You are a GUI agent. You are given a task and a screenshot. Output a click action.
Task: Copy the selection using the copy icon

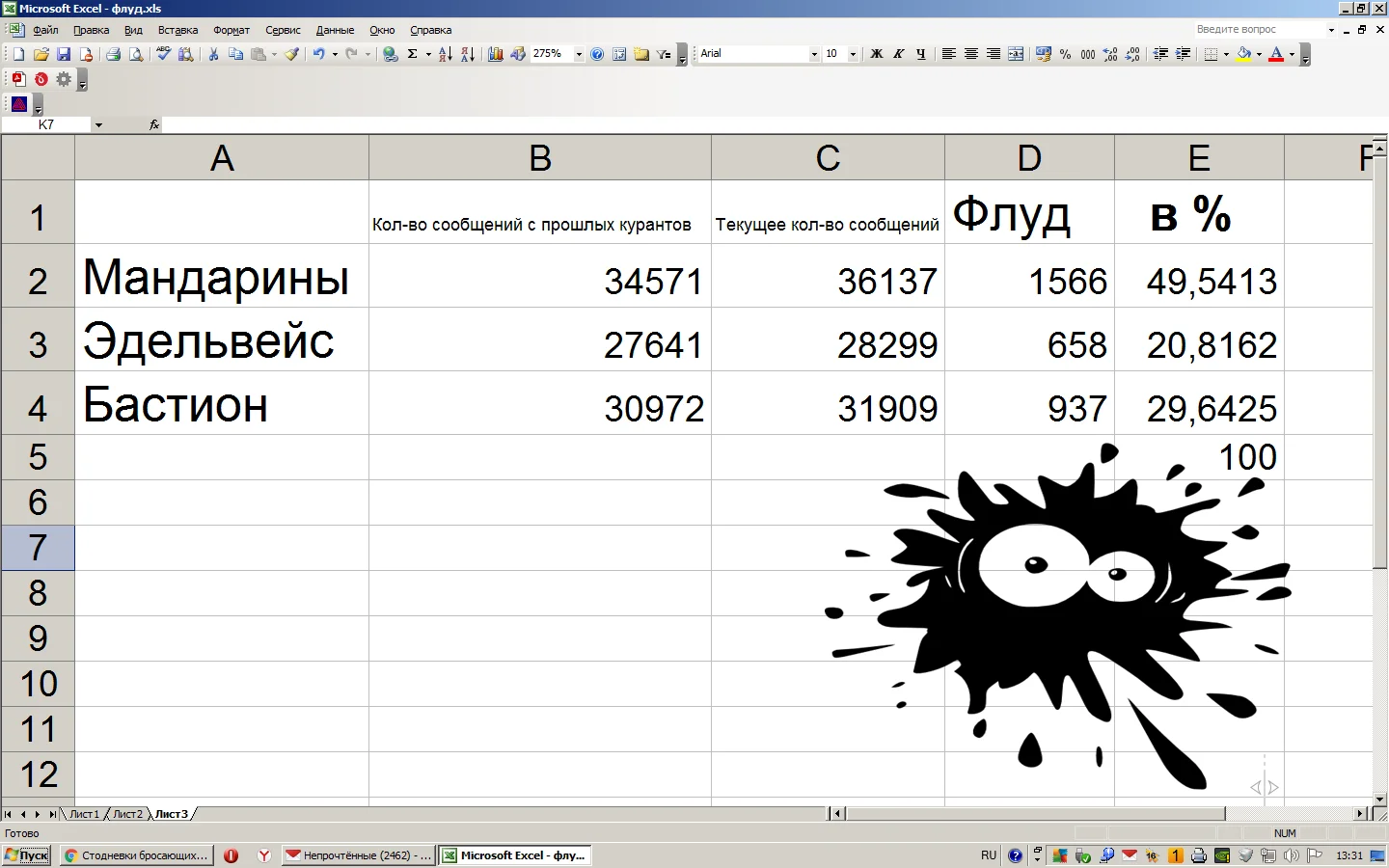tap(236, 55)
